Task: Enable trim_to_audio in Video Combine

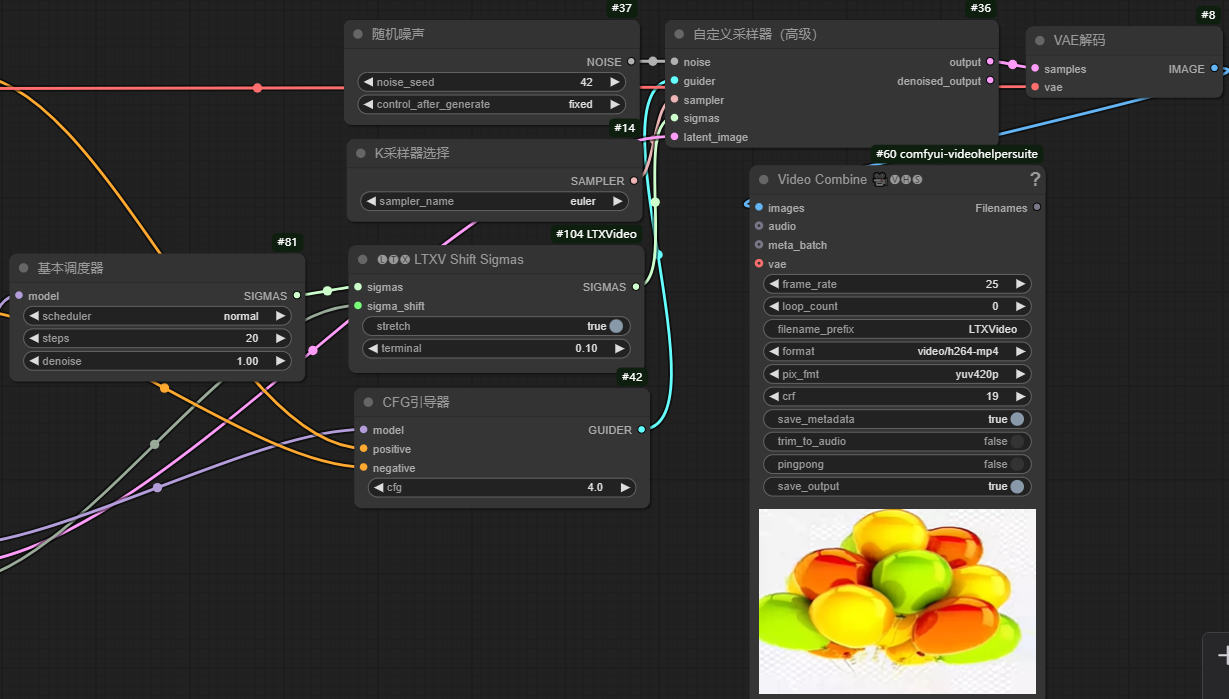Action: 1017,442
